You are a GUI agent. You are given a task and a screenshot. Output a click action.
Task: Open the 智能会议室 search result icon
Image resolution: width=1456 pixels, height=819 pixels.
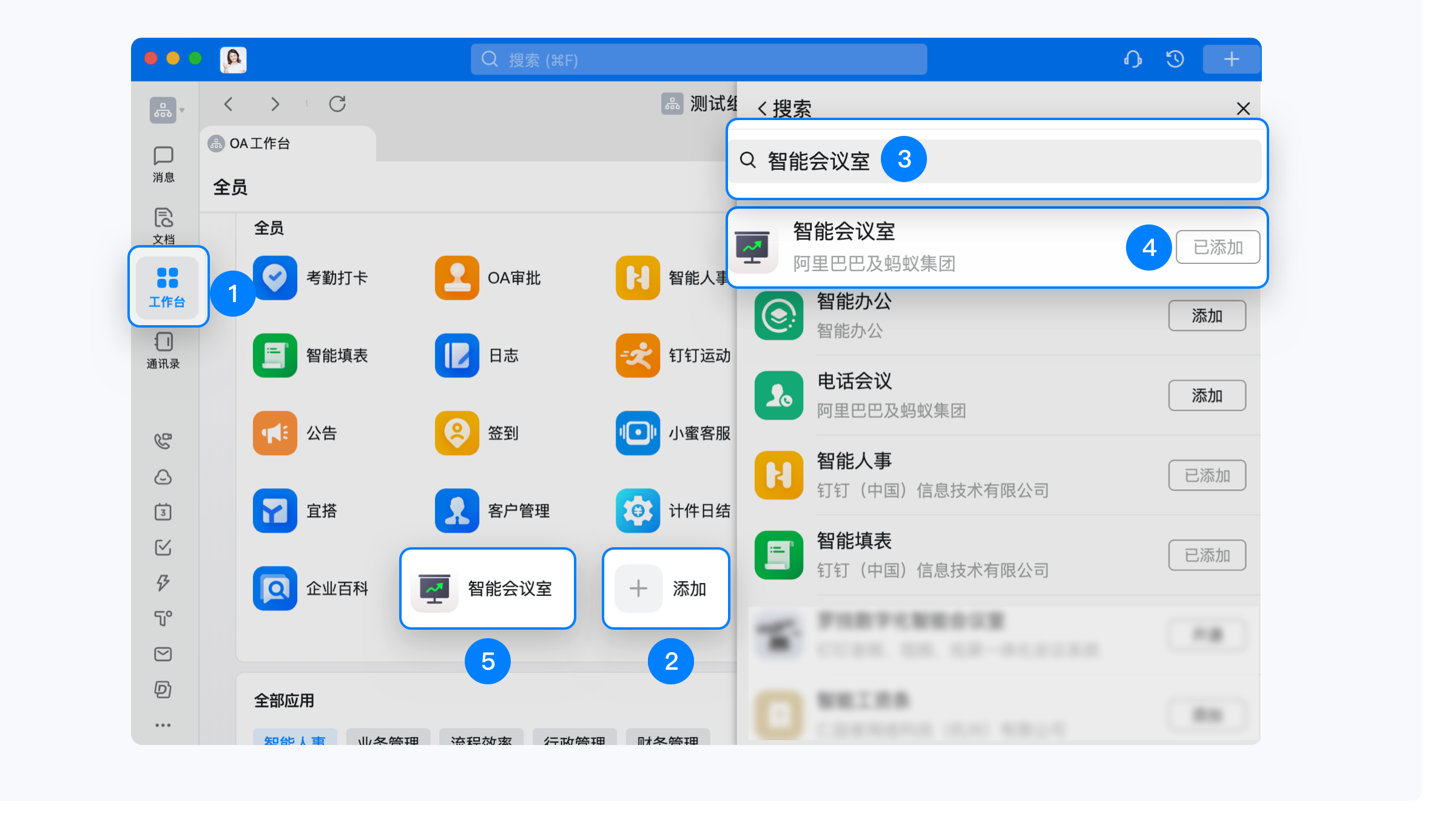pos(753,248)
